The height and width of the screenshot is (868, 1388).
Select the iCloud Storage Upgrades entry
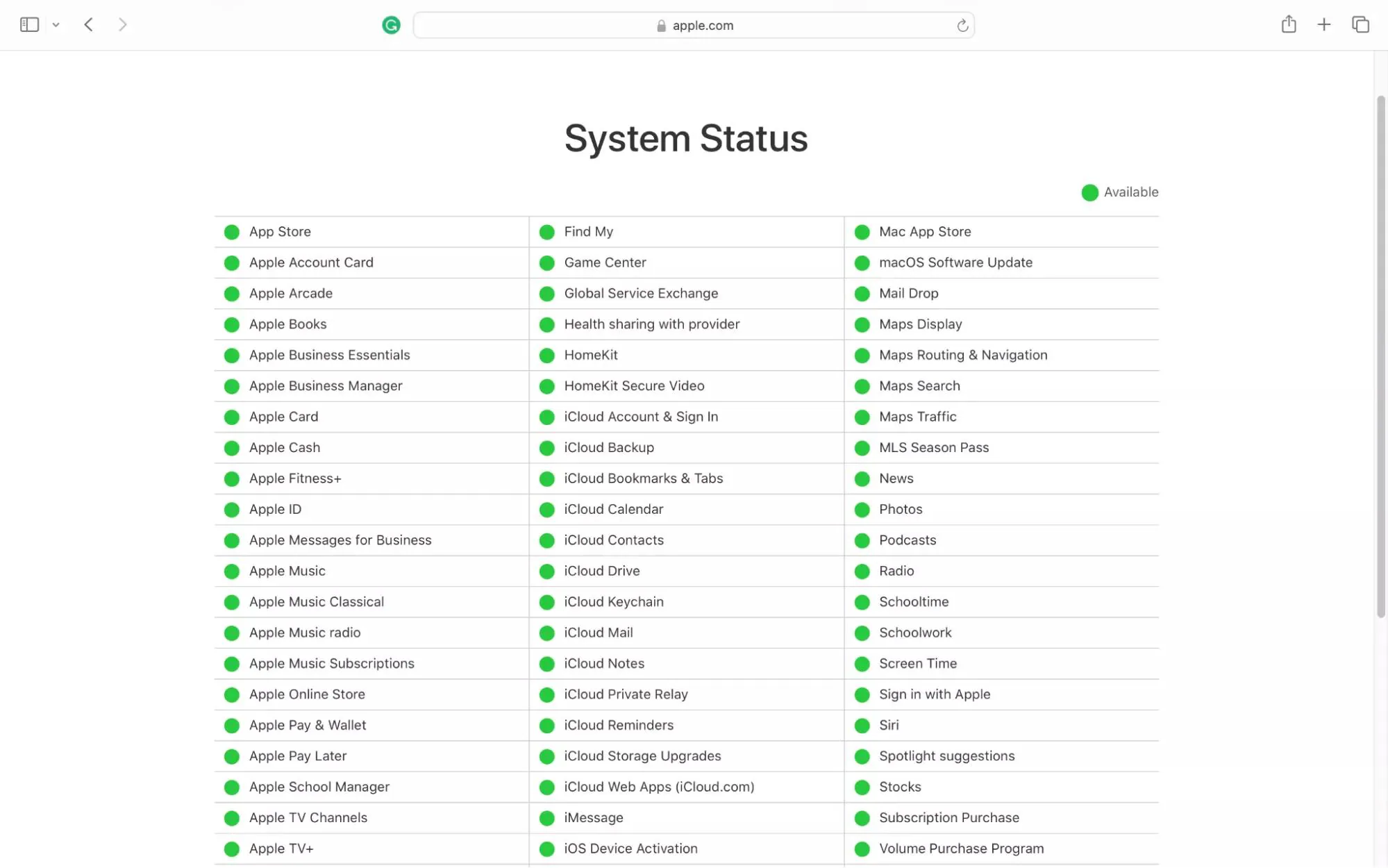pos(642,756)
